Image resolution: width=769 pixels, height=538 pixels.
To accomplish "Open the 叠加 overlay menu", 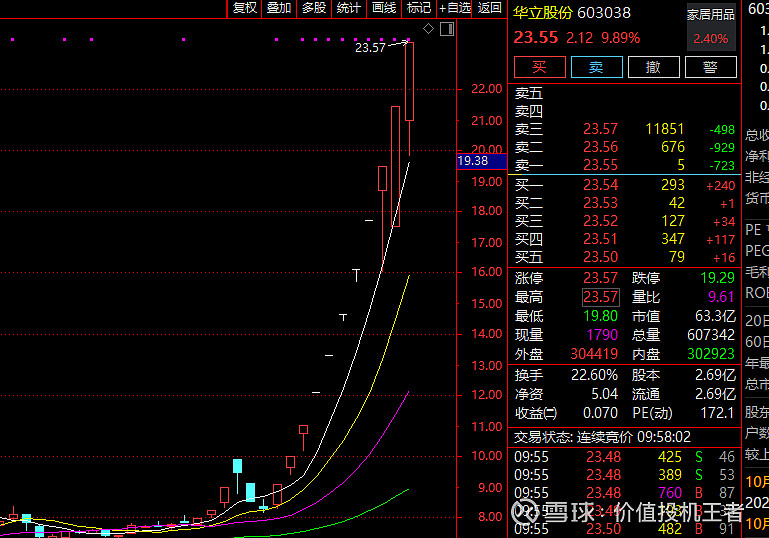I will coord(279,8).
